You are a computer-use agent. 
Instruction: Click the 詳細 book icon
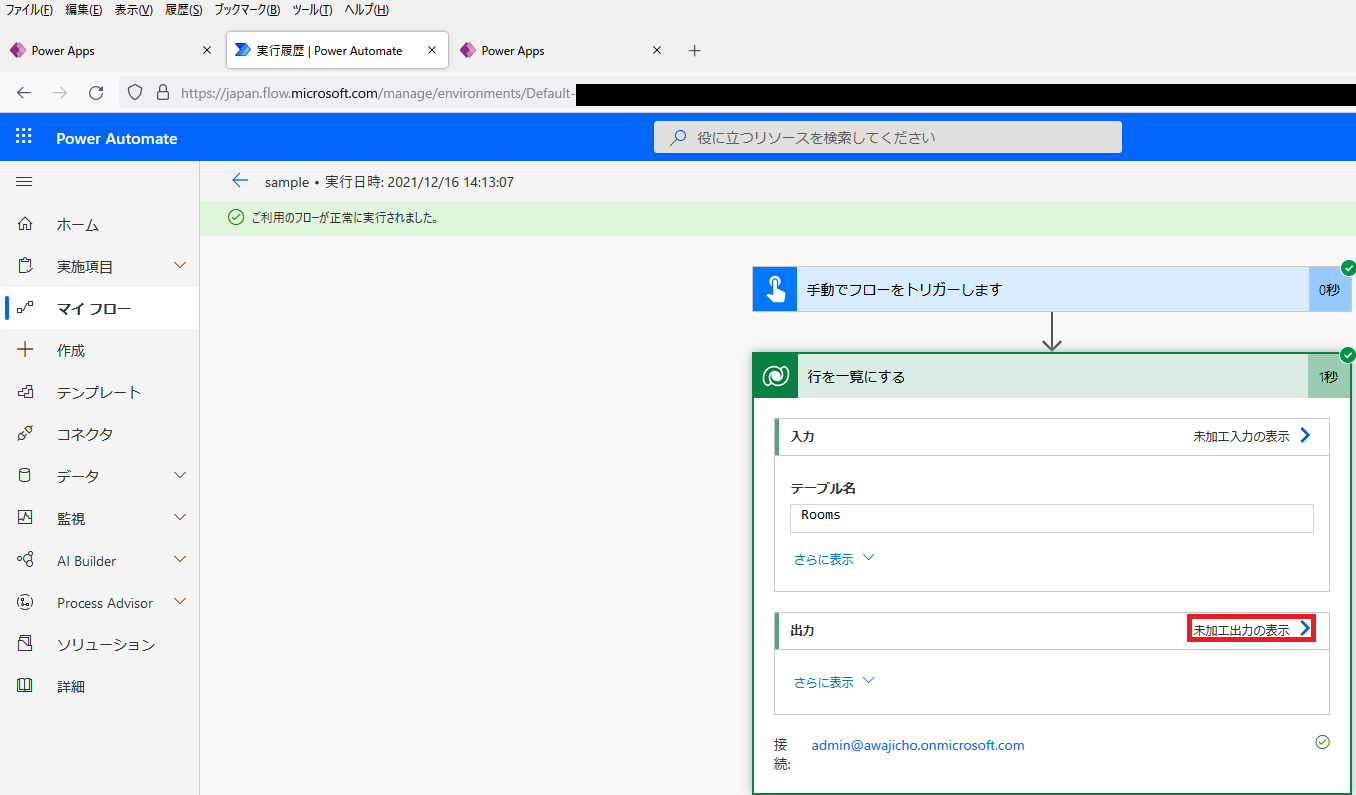tap(25, 686)
